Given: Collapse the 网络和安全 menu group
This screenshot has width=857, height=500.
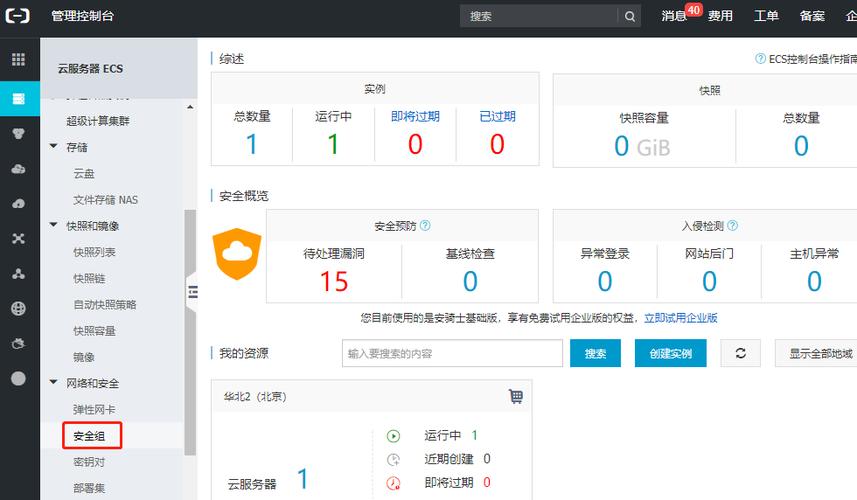Looking at the screenshot, I should (x=54, y=382).
